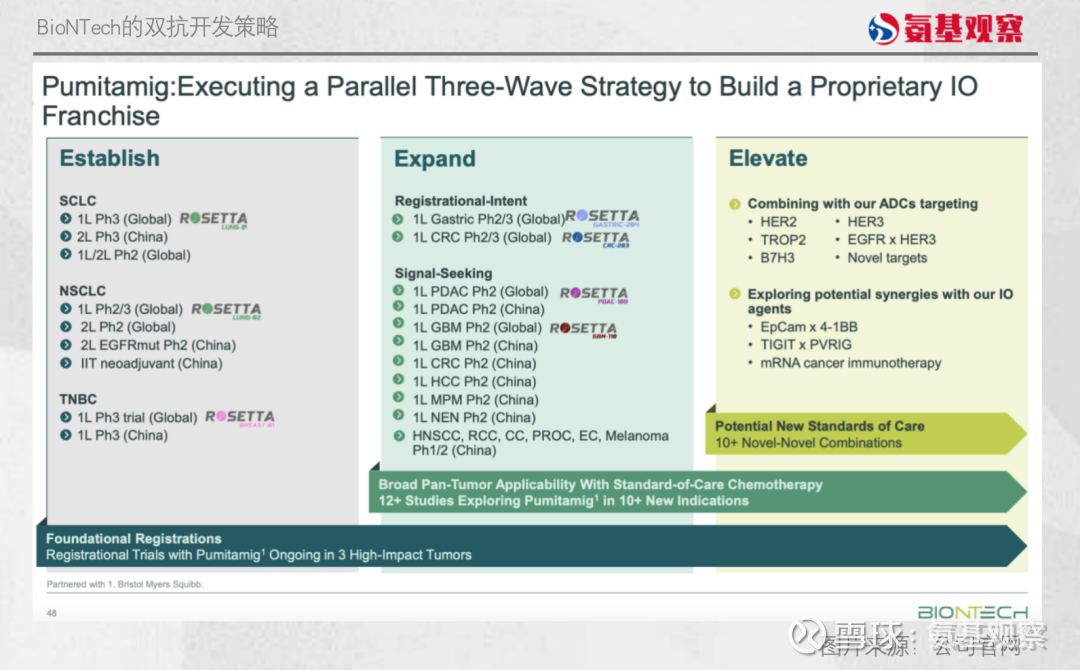
Task: Click the yellow bullet beside Combining with our ADCs
Action: coord(735,204)
